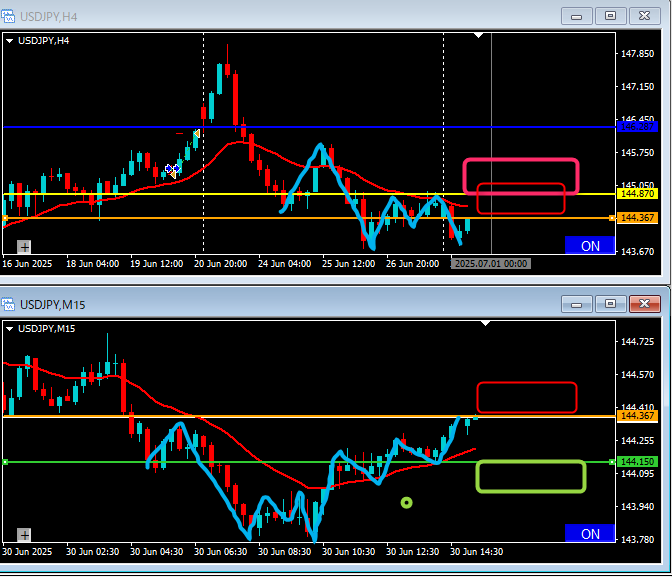Viewport: 672px width, 577px height.
Task: Click the 20 Jun 20:00 time label
Action: click(220, 264)
